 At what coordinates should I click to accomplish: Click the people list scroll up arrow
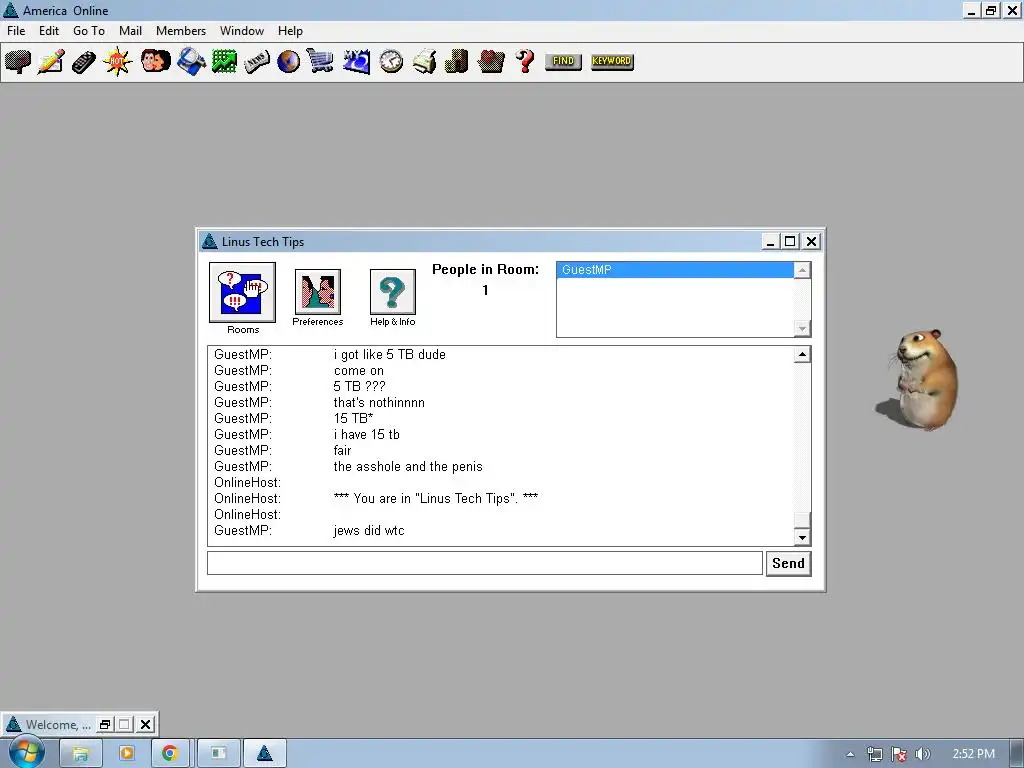point(802,270)
